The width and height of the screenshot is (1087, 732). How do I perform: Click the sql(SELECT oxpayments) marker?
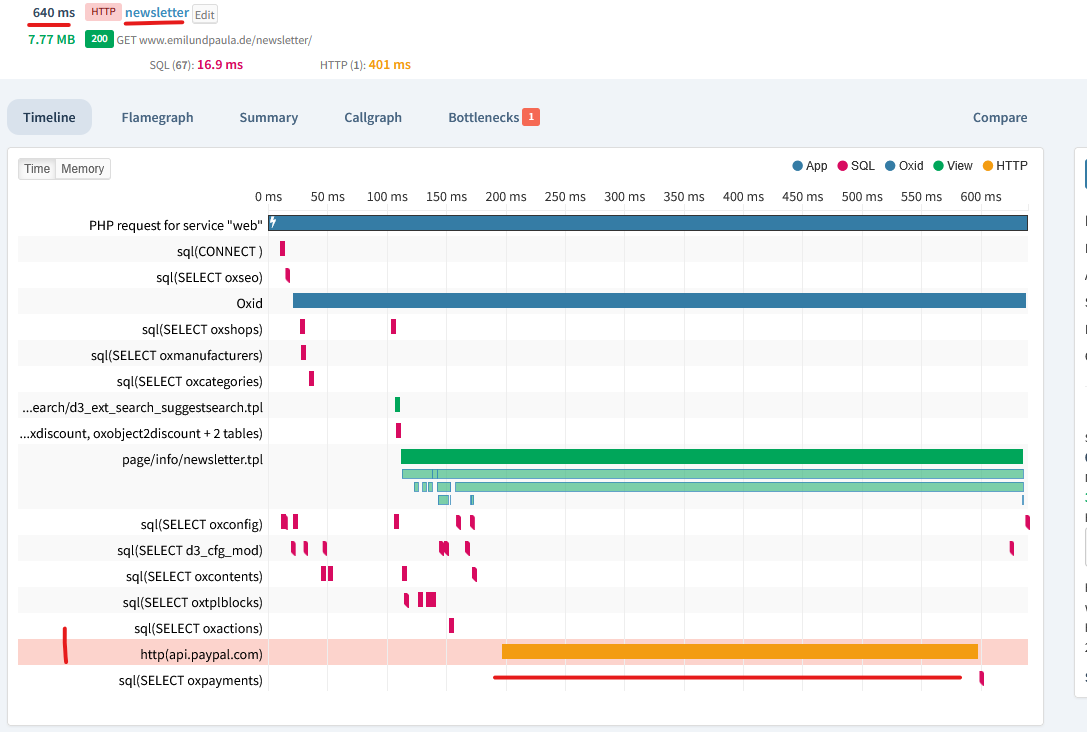tap(981, 679)
